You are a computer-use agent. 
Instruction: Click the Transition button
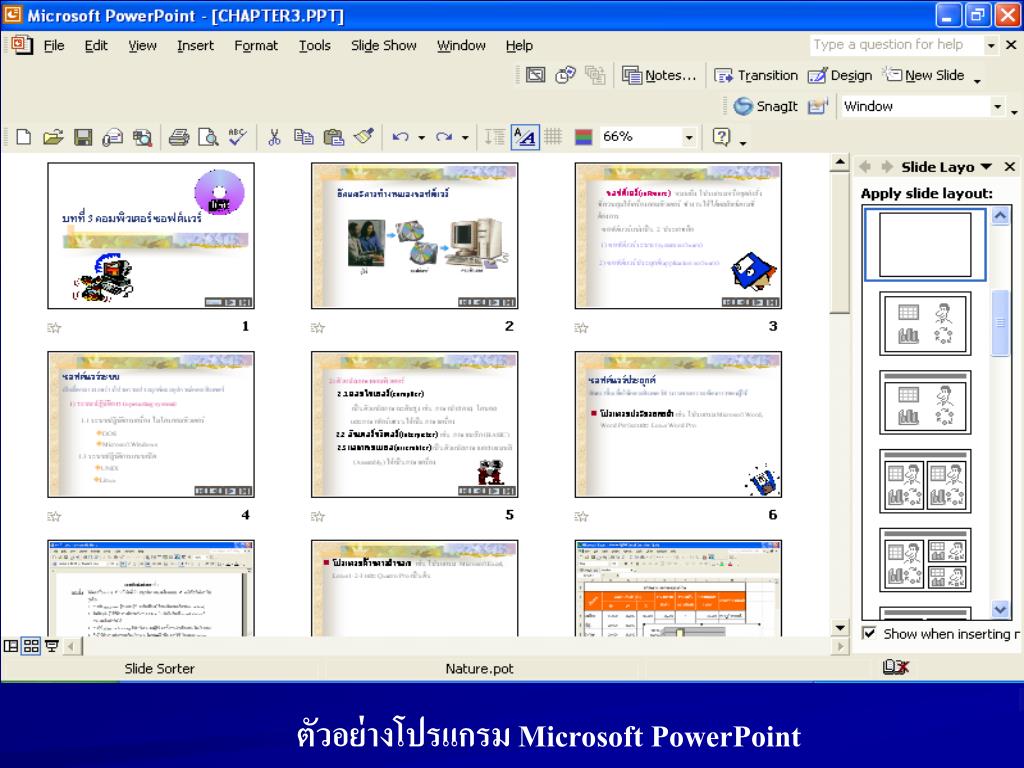tap(756, 75)
